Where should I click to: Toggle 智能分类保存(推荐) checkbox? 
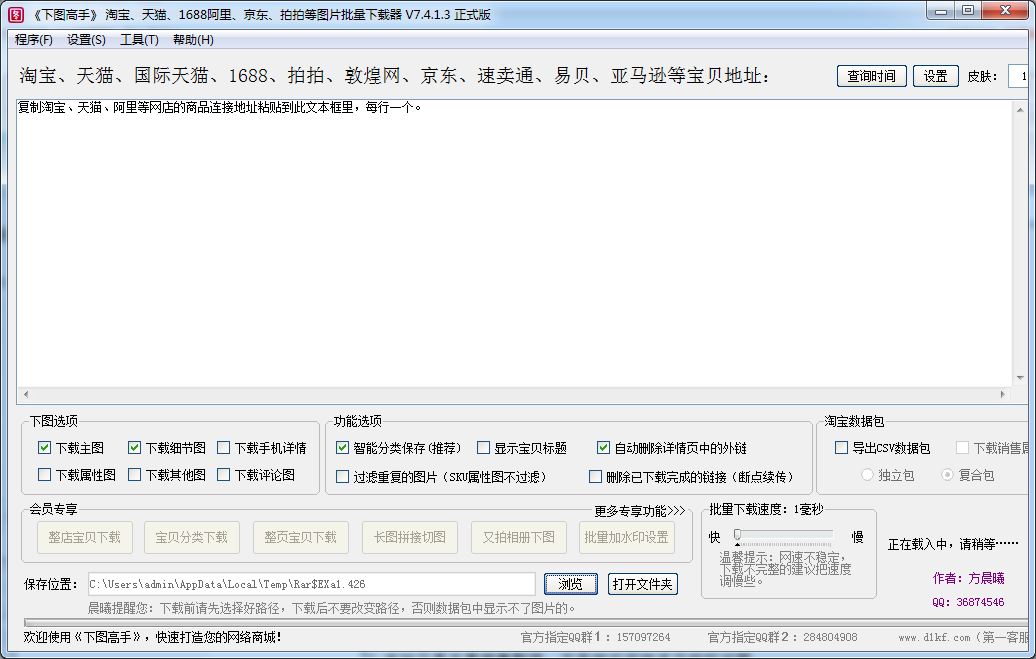[x=342, y=447]
